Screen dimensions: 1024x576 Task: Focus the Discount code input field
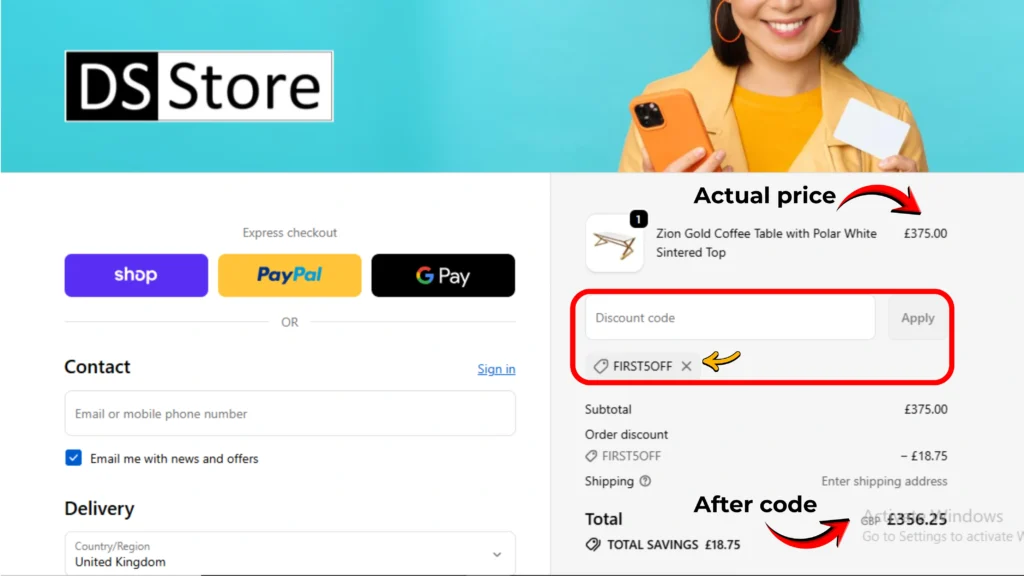click(730, 318)
